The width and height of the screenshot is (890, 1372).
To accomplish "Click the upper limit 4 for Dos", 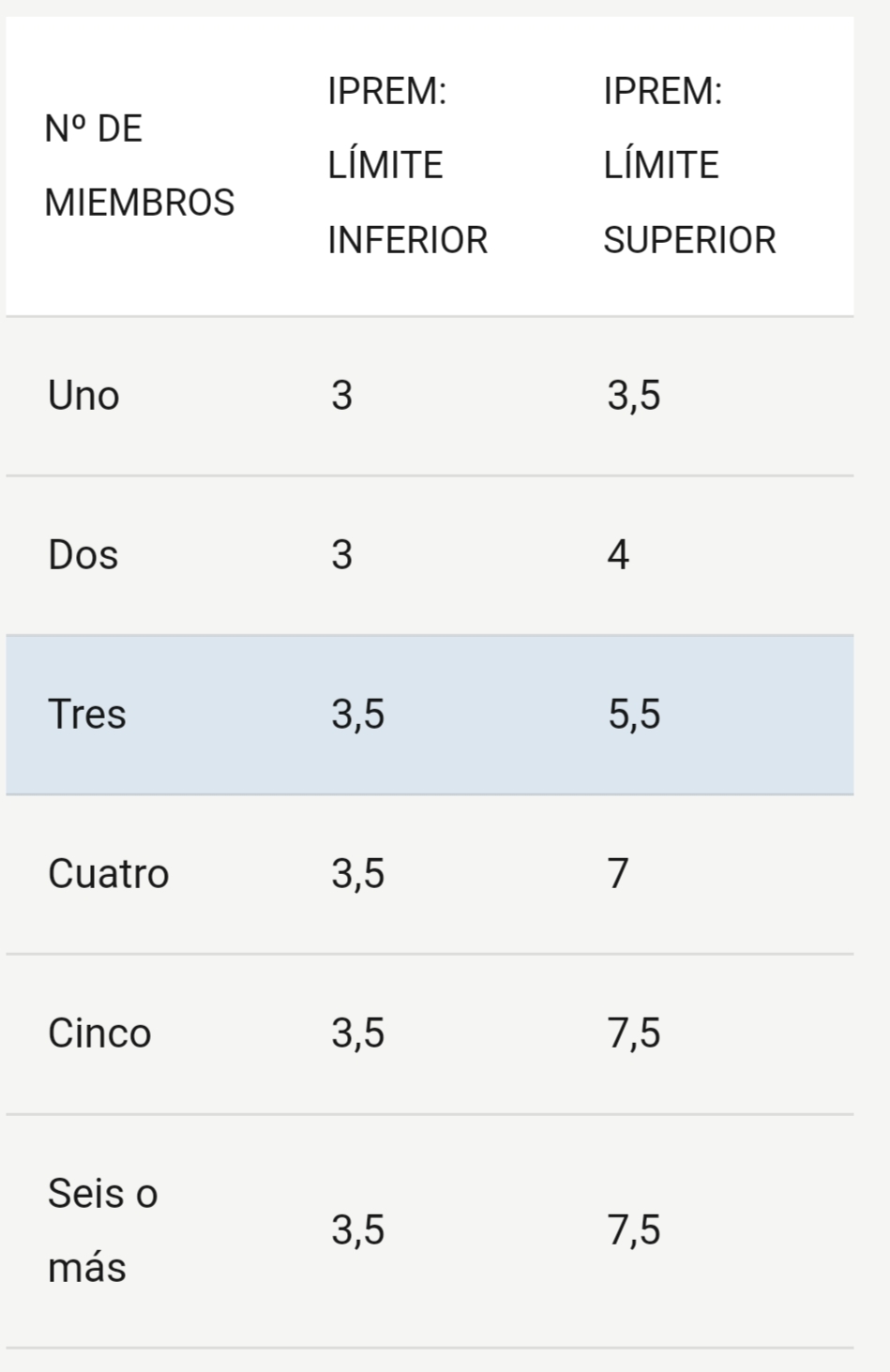I will 618,555.
